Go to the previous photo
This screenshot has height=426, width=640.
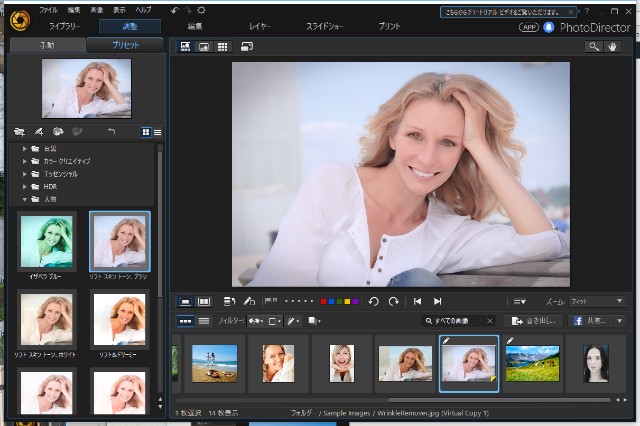[417, 301]
